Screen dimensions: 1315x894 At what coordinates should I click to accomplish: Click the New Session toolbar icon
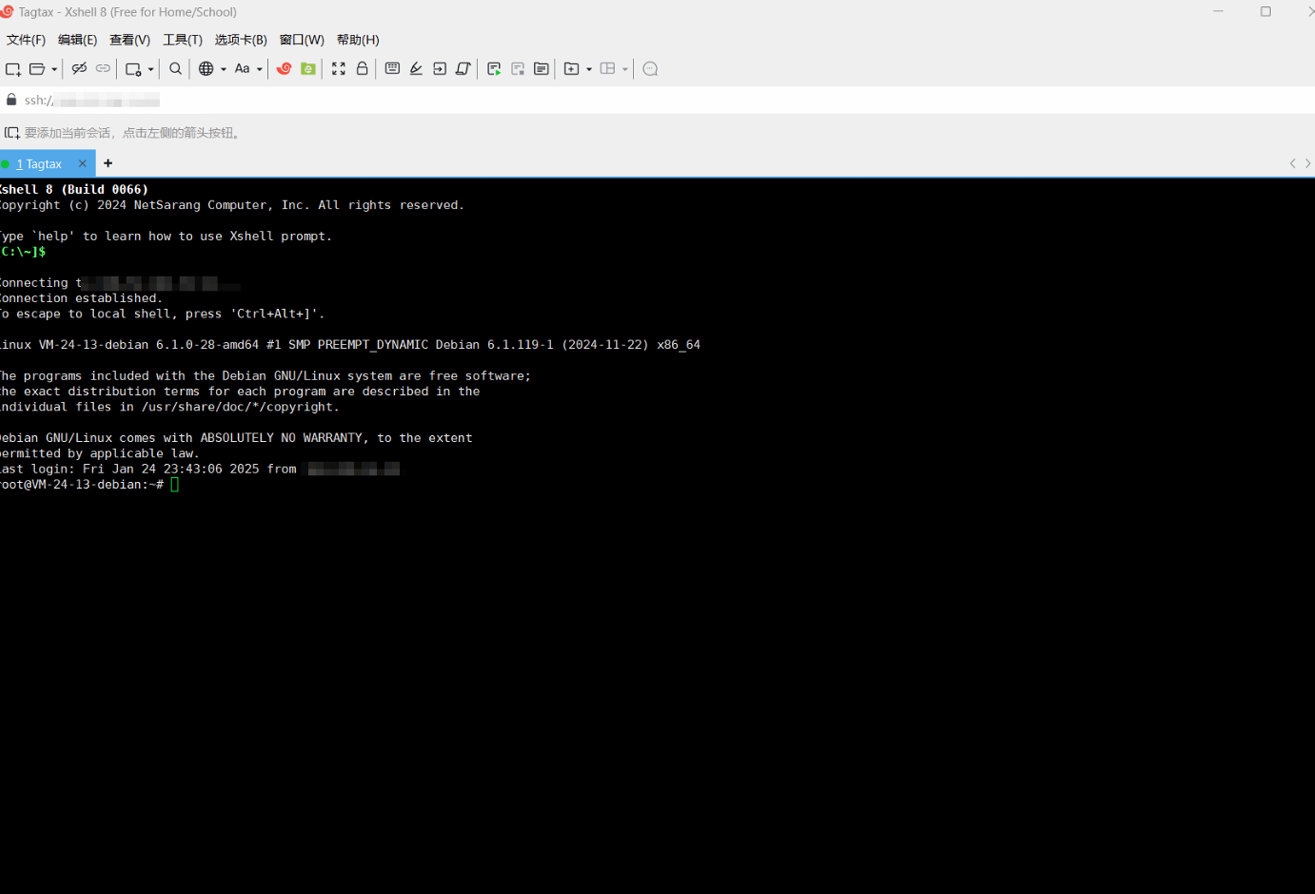point(13,69)
